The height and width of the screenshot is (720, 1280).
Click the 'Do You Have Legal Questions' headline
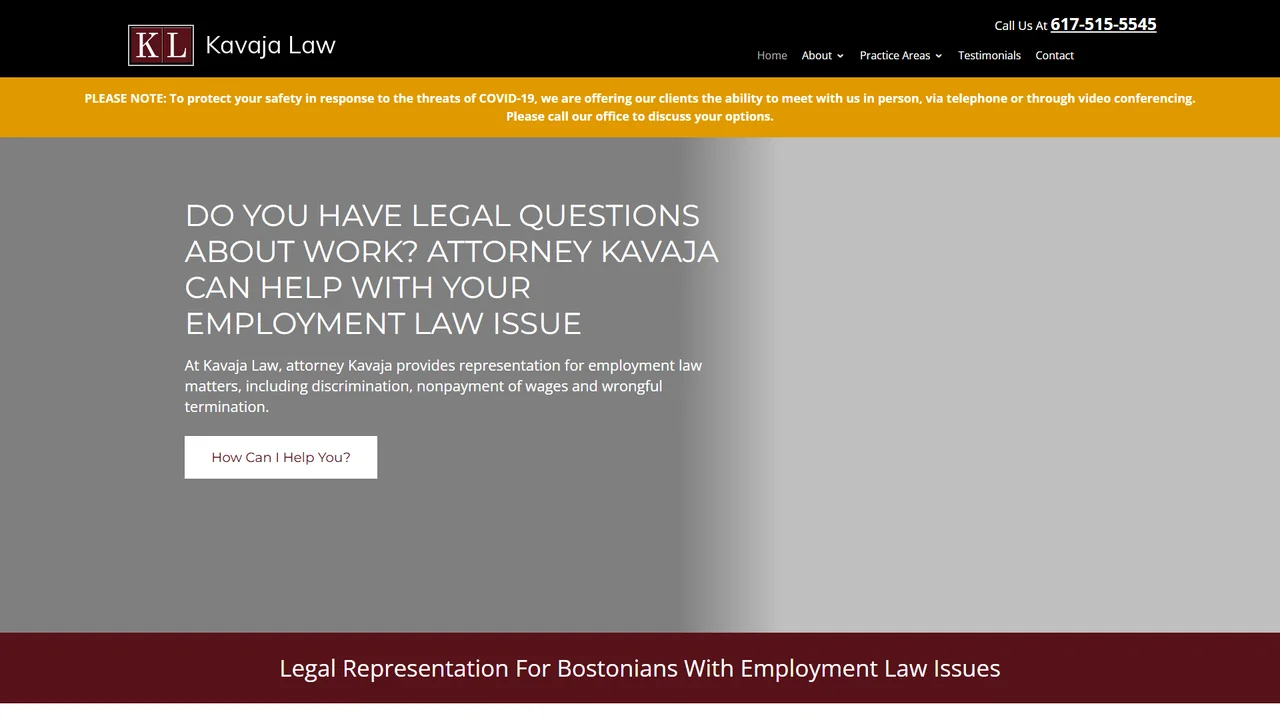[452, 269]
